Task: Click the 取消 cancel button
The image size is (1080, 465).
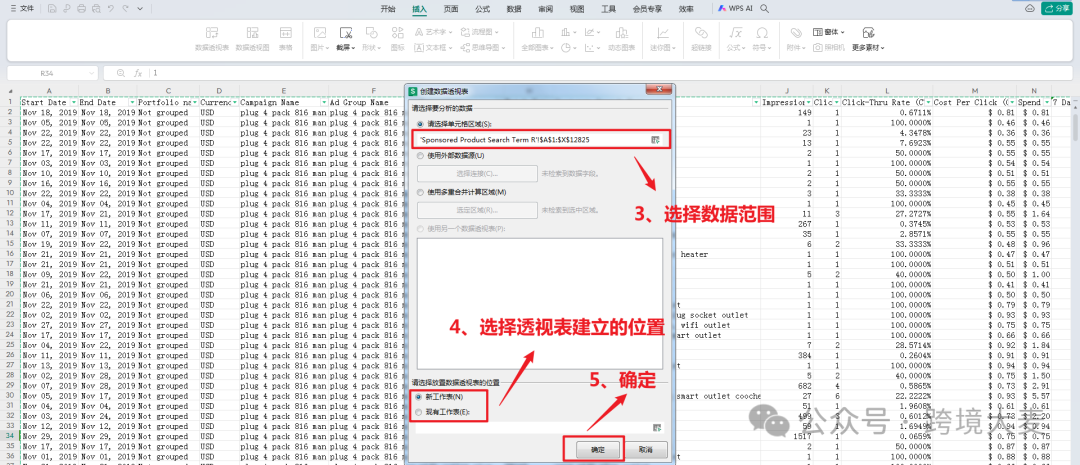Action: [x=644, y=449]
